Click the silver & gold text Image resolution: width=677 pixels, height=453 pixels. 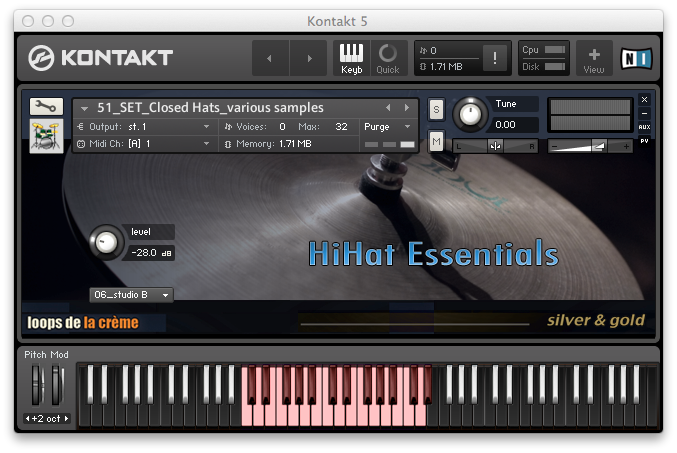(x=596, y=320)
